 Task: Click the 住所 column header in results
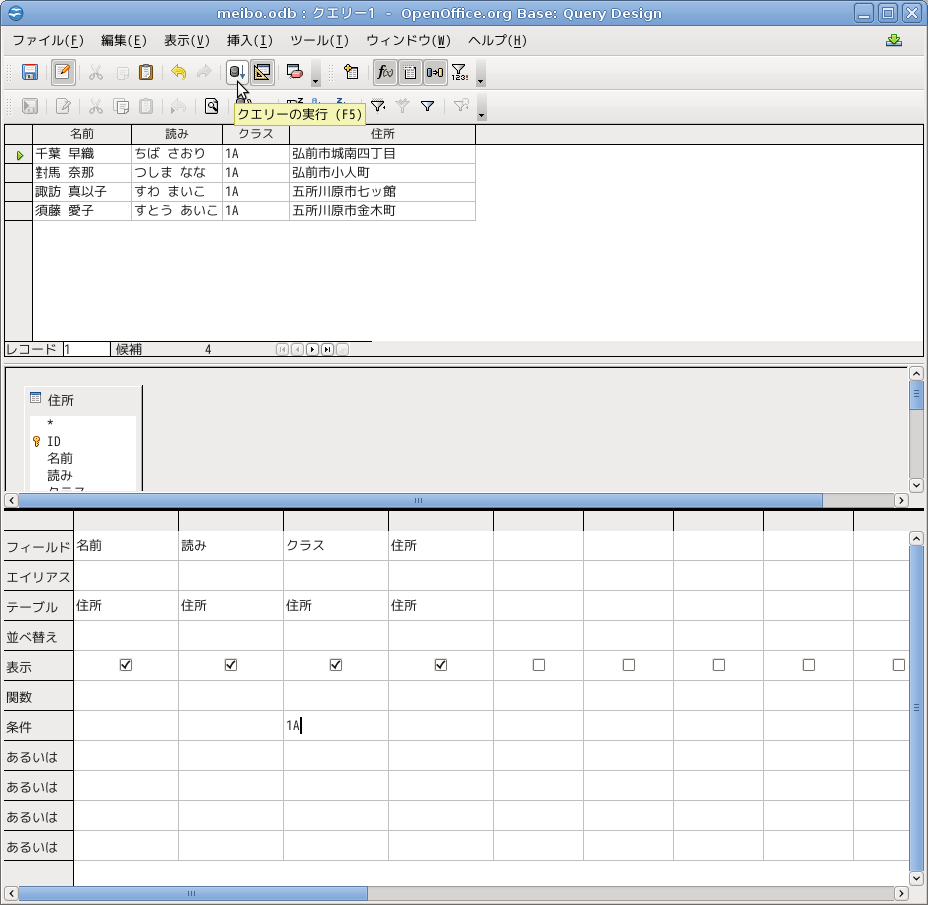(382, 134)
